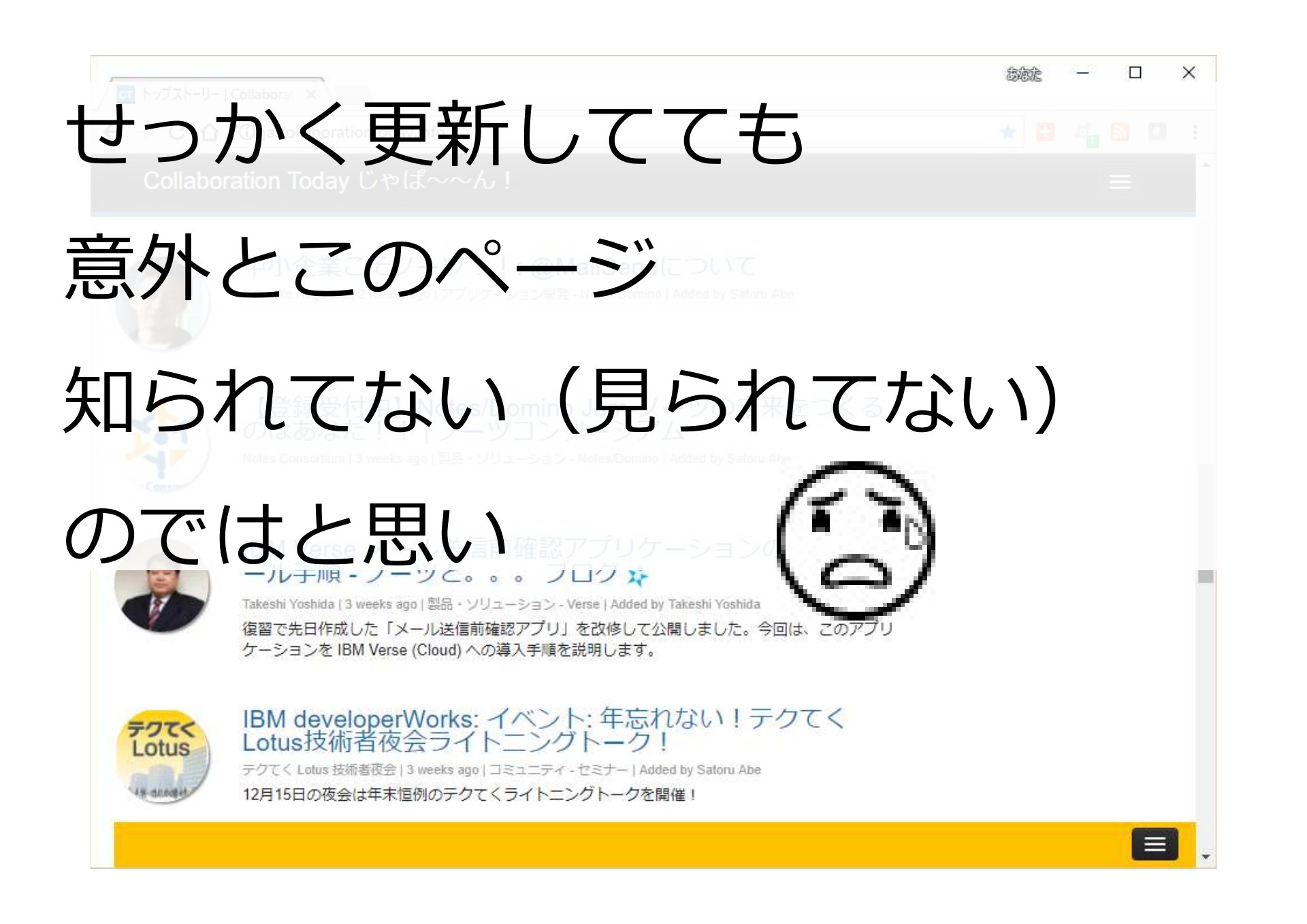Click the Collaboration Today じゃぱ～～ん header title
Screen dimensions: 1307x924
pos(327,181)
